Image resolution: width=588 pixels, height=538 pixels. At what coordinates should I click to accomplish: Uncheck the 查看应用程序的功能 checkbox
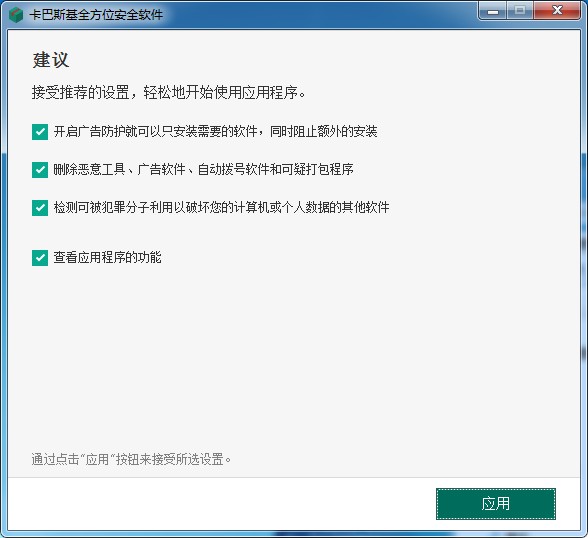tap(40, 258)
